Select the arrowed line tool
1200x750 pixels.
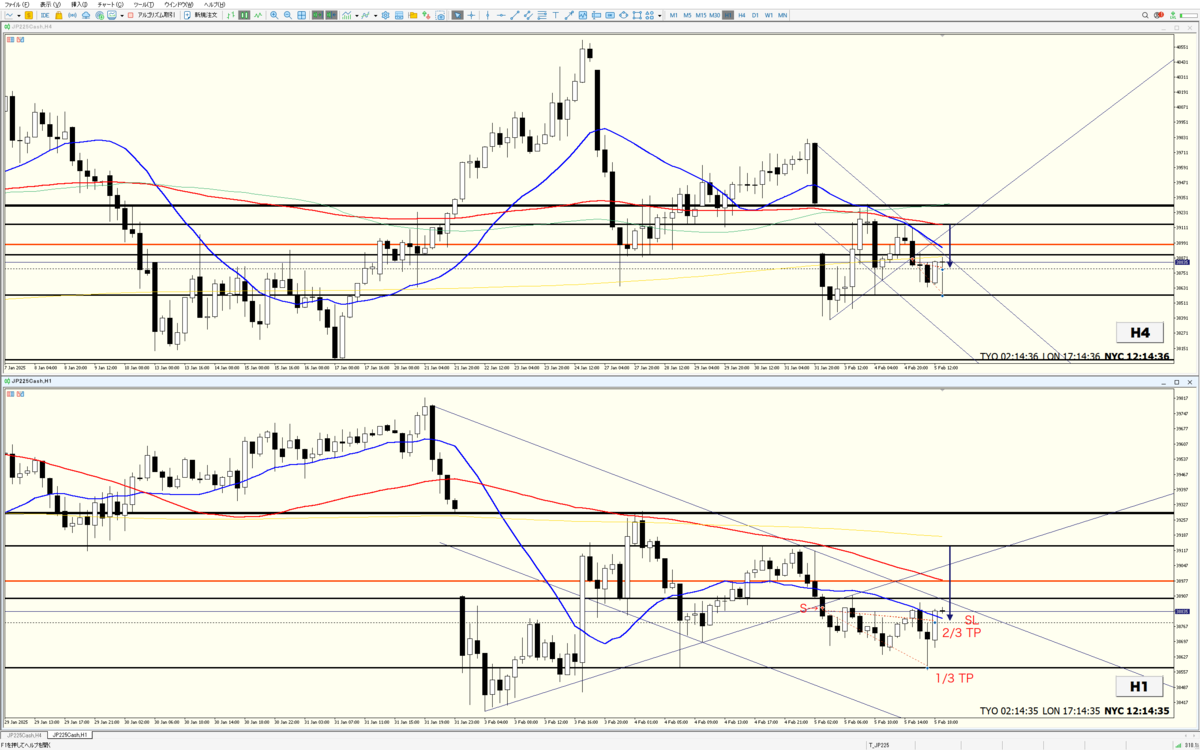(569, 15)
